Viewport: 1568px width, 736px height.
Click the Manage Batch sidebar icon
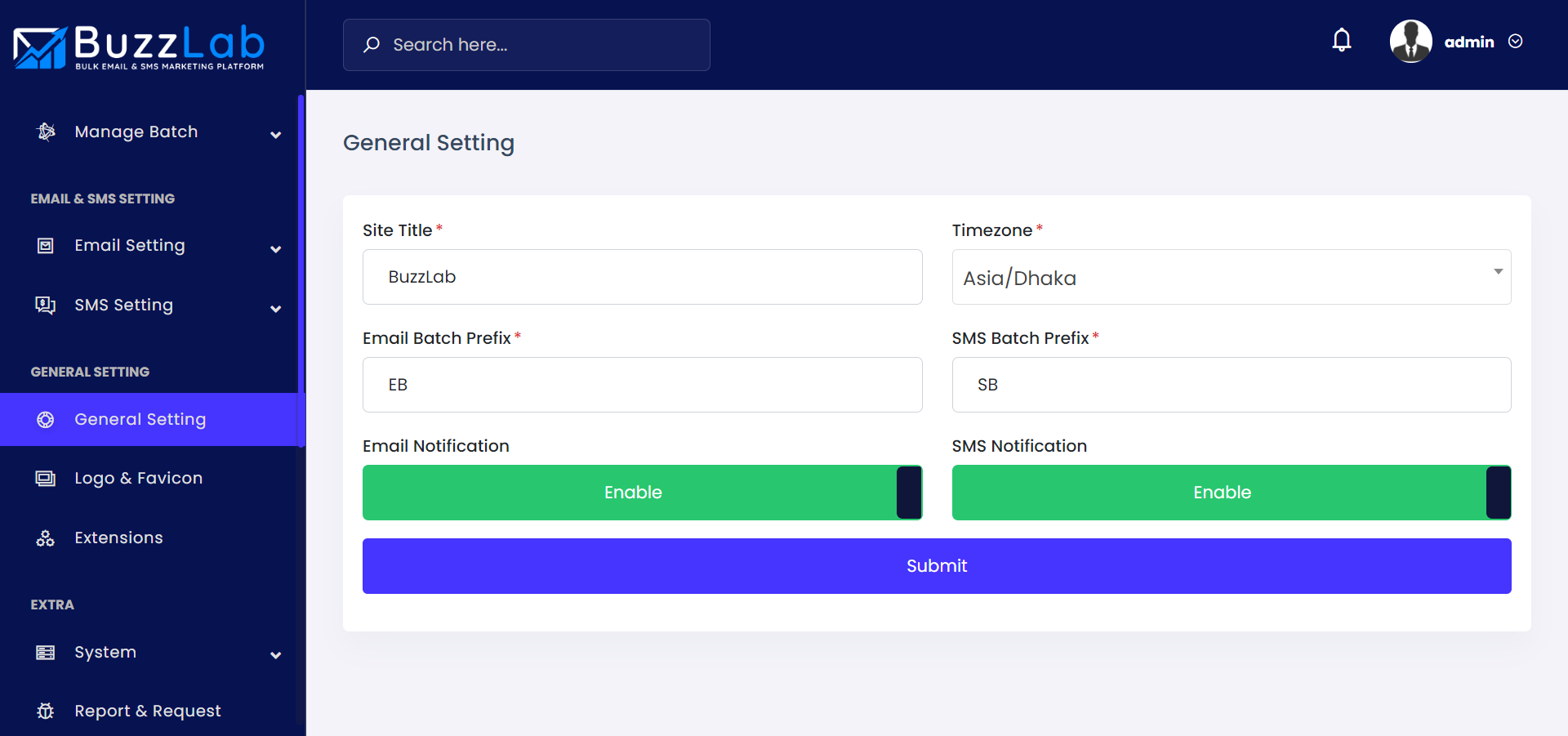[x=47, y=132]
